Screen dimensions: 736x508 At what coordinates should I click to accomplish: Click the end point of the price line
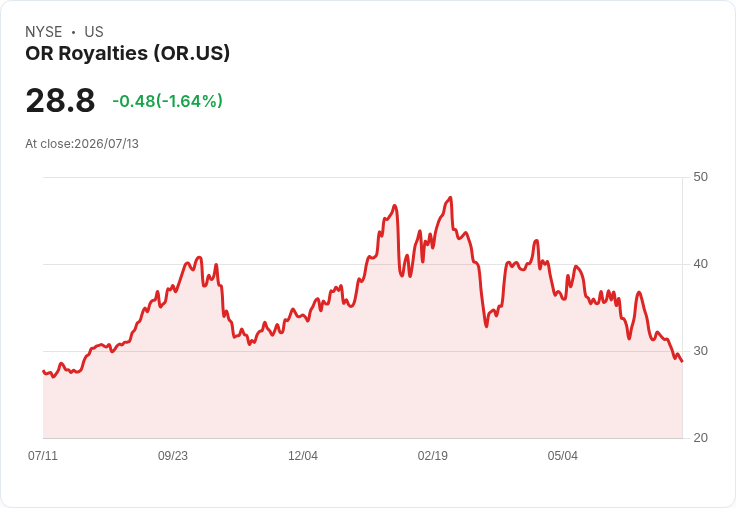click(x=682, y=361)
